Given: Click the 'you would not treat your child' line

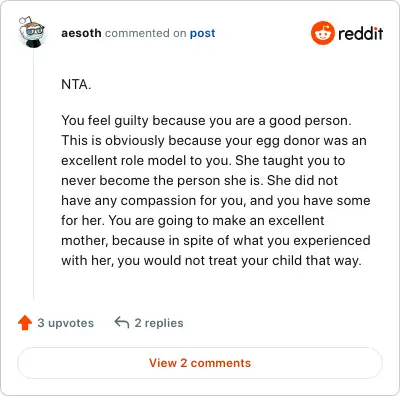Looking at the screenshot, I should pos(211,260).
